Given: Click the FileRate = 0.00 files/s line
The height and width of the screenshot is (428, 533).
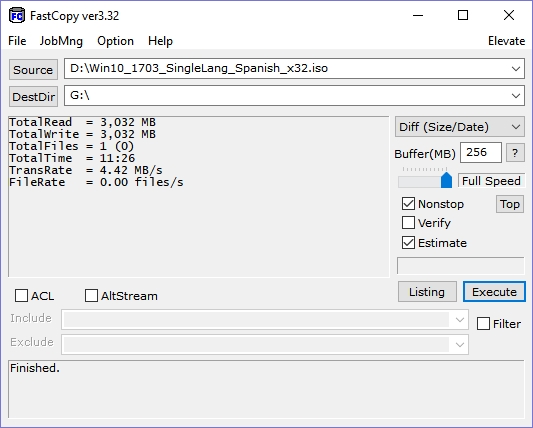Looking at the screenshot, I should pos(96,182).
